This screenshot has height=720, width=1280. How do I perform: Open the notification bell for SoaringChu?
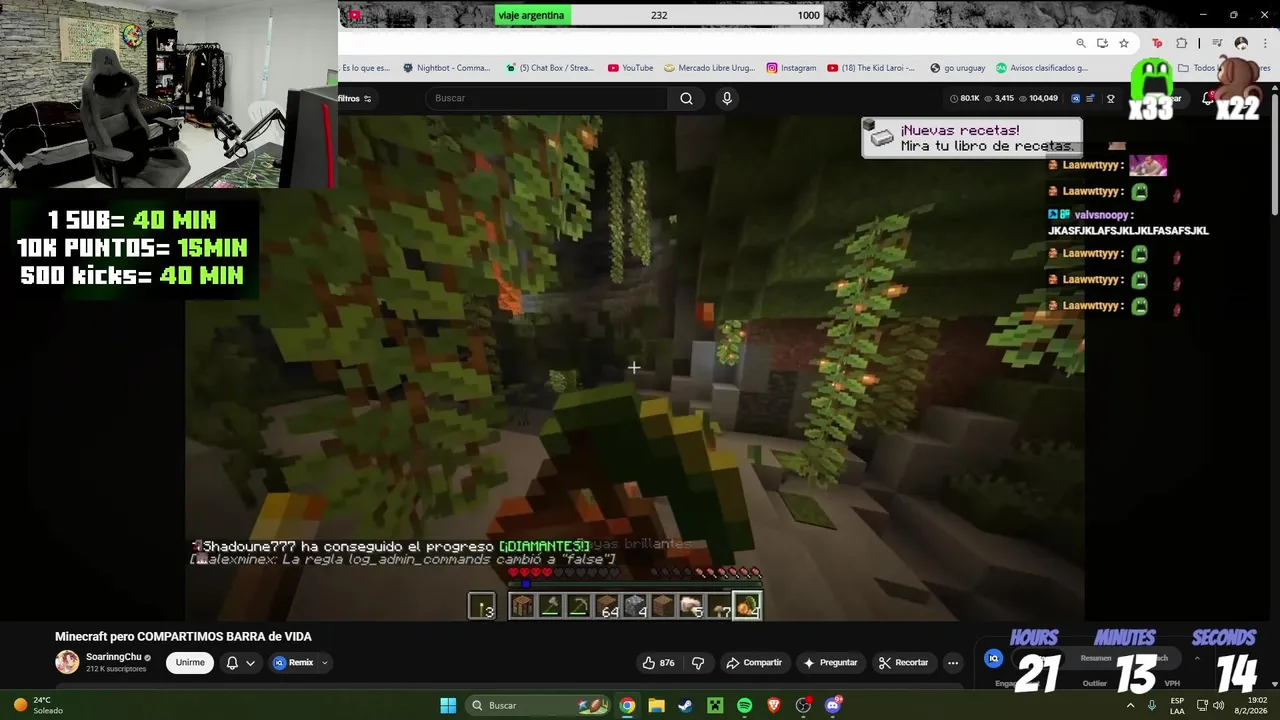coord(232,662)
